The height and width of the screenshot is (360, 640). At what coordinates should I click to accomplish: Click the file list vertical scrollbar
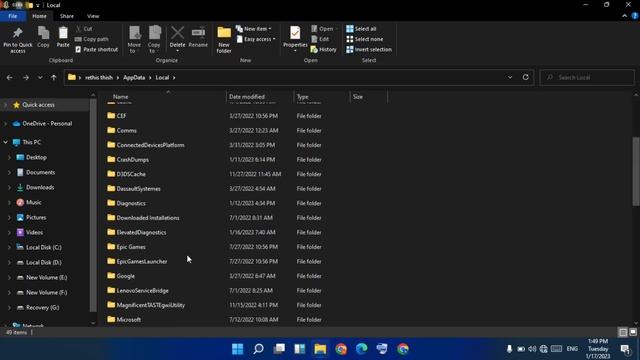tap(636, 171)
